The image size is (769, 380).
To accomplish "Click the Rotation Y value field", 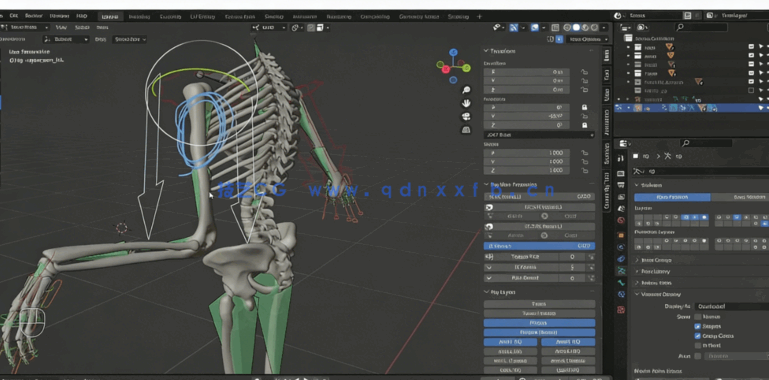I will [x=526, y=116].
